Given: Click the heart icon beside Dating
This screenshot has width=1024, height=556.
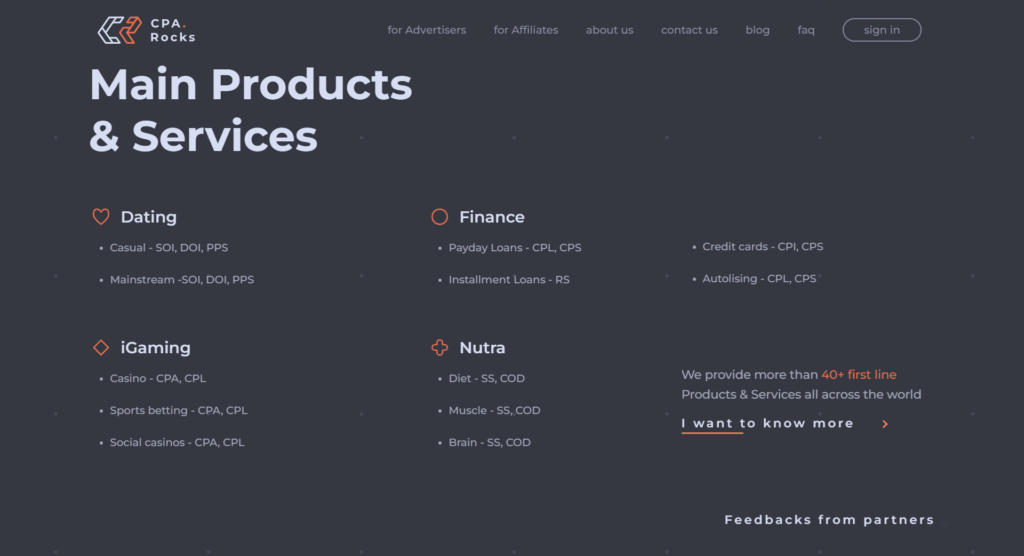Looking at the screenshot, I should [x=101, y=216].
